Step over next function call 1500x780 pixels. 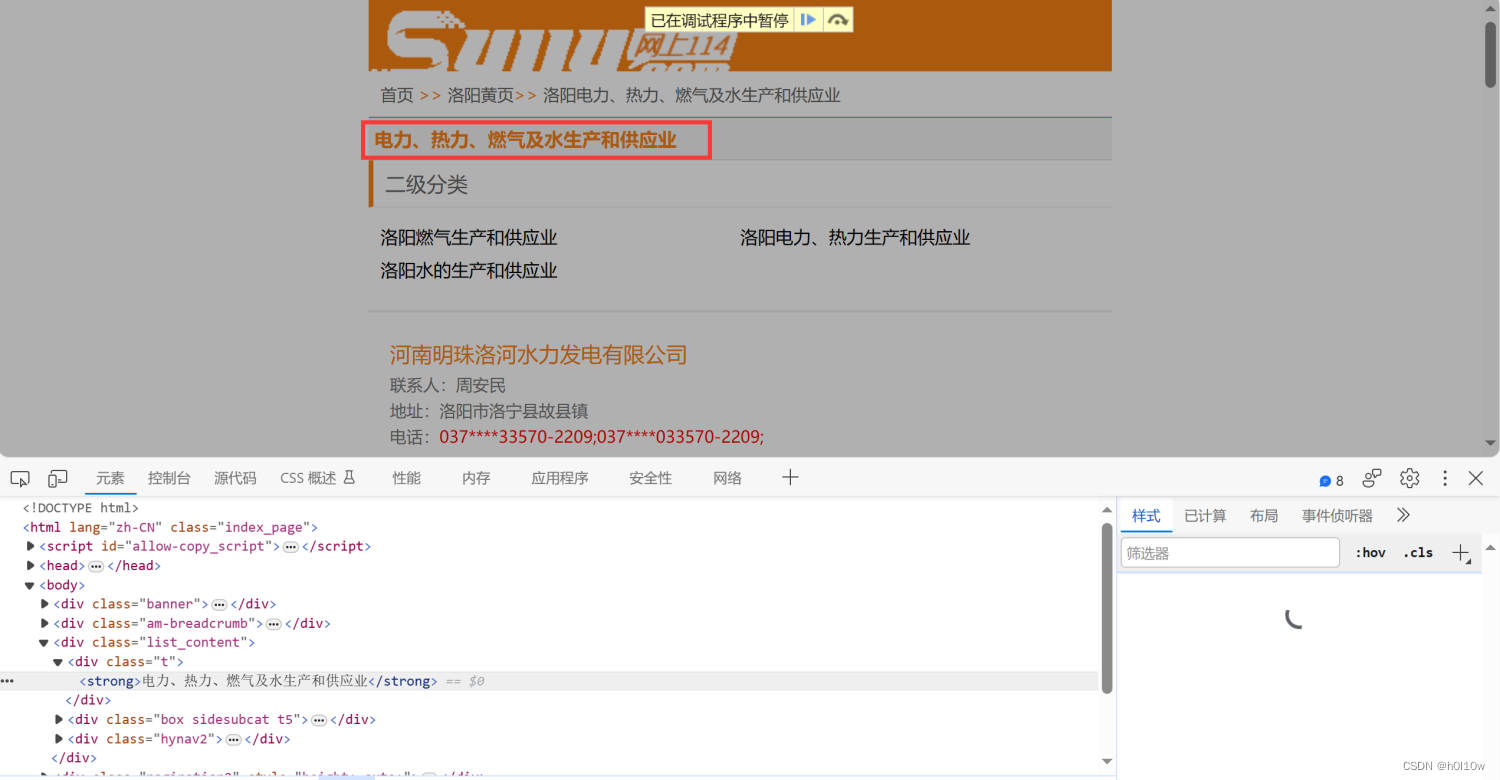point(838,20)
